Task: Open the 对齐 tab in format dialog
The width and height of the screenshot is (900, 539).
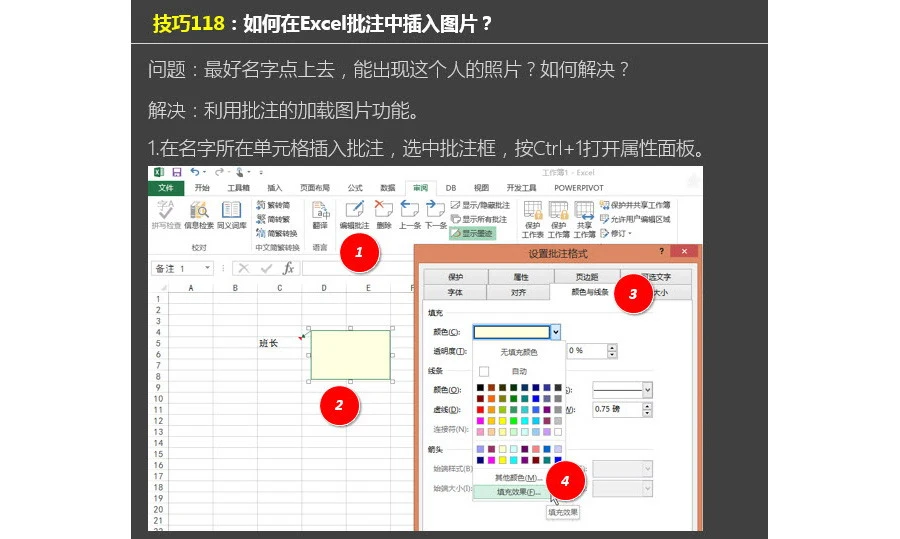Action: [518, 292]
